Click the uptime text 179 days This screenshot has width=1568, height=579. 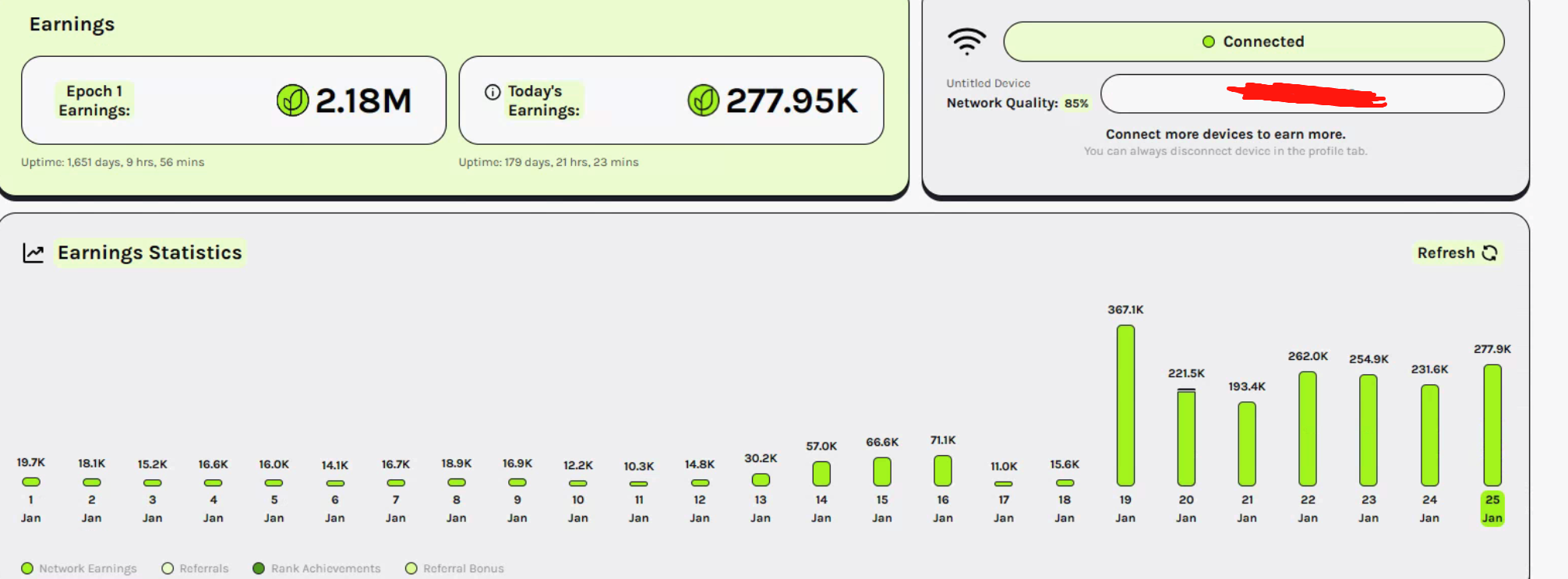549,162
